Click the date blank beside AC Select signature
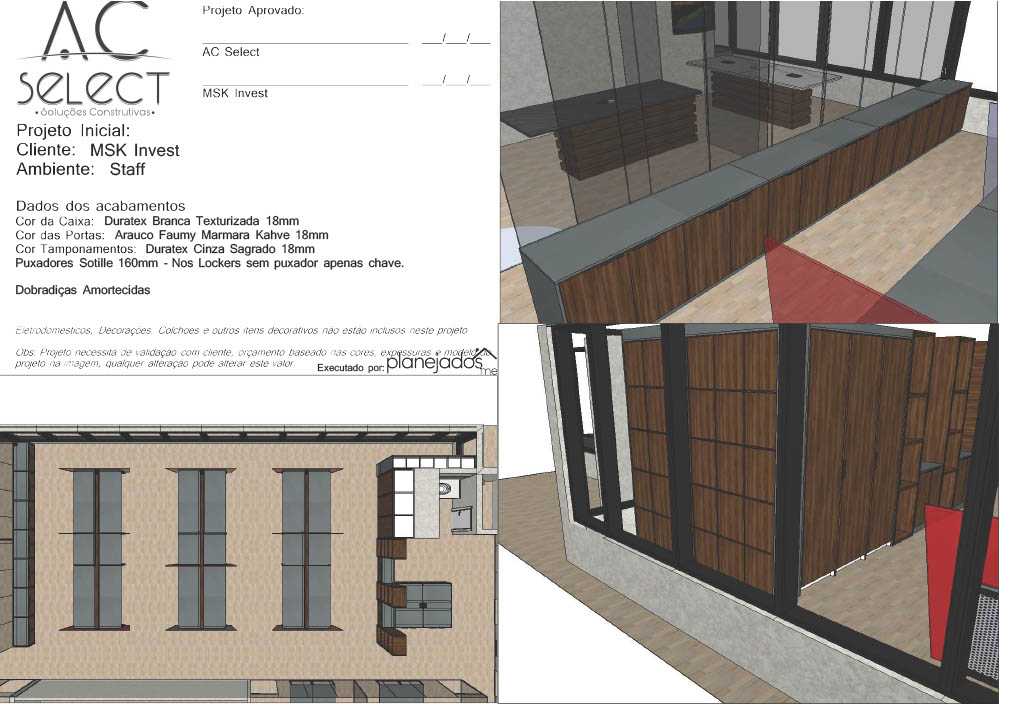Viewport: 1024px width, 726px height. (x=455, y=41)
